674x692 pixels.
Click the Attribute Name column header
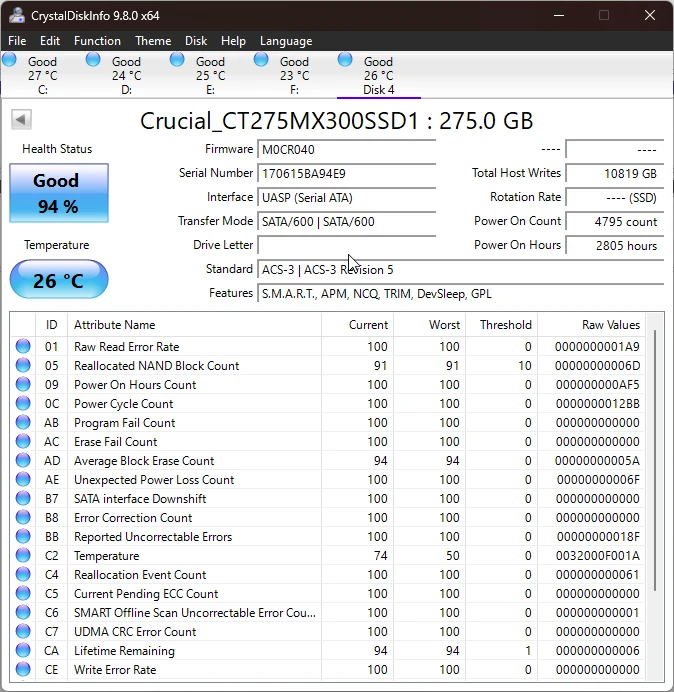[194, 325]
